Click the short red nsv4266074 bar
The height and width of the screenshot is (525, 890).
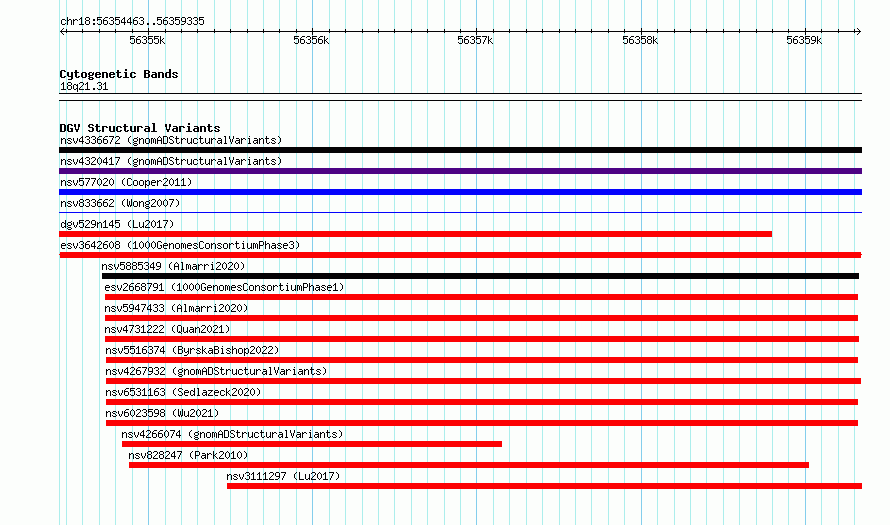pos(312,444)
